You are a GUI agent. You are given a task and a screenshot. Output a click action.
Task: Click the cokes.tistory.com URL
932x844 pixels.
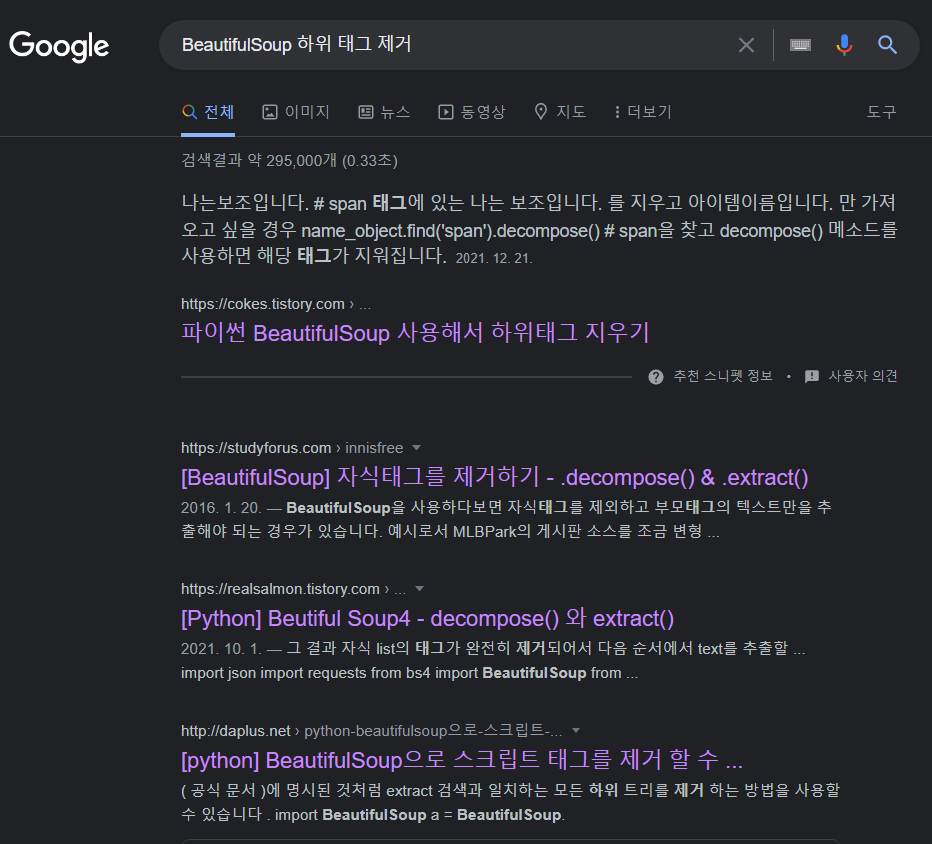[263, 304]
